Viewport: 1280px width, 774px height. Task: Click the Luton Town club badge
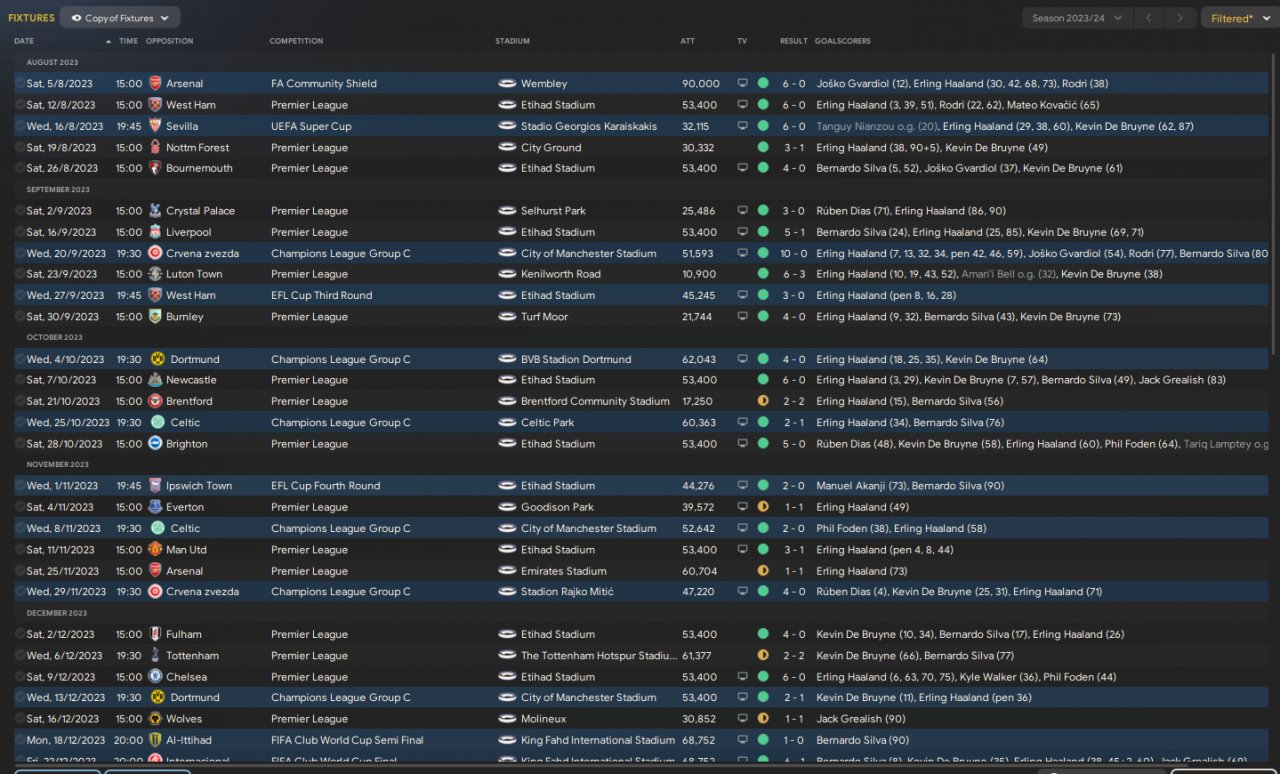pyautogui.click(x=155, y=274)
